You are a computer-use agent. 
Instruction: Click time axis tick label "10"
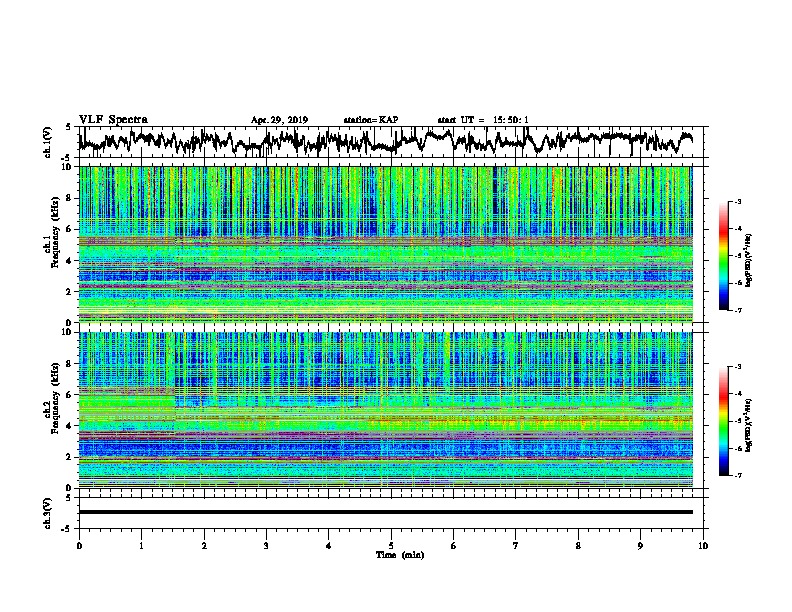(x=703, y=546)
